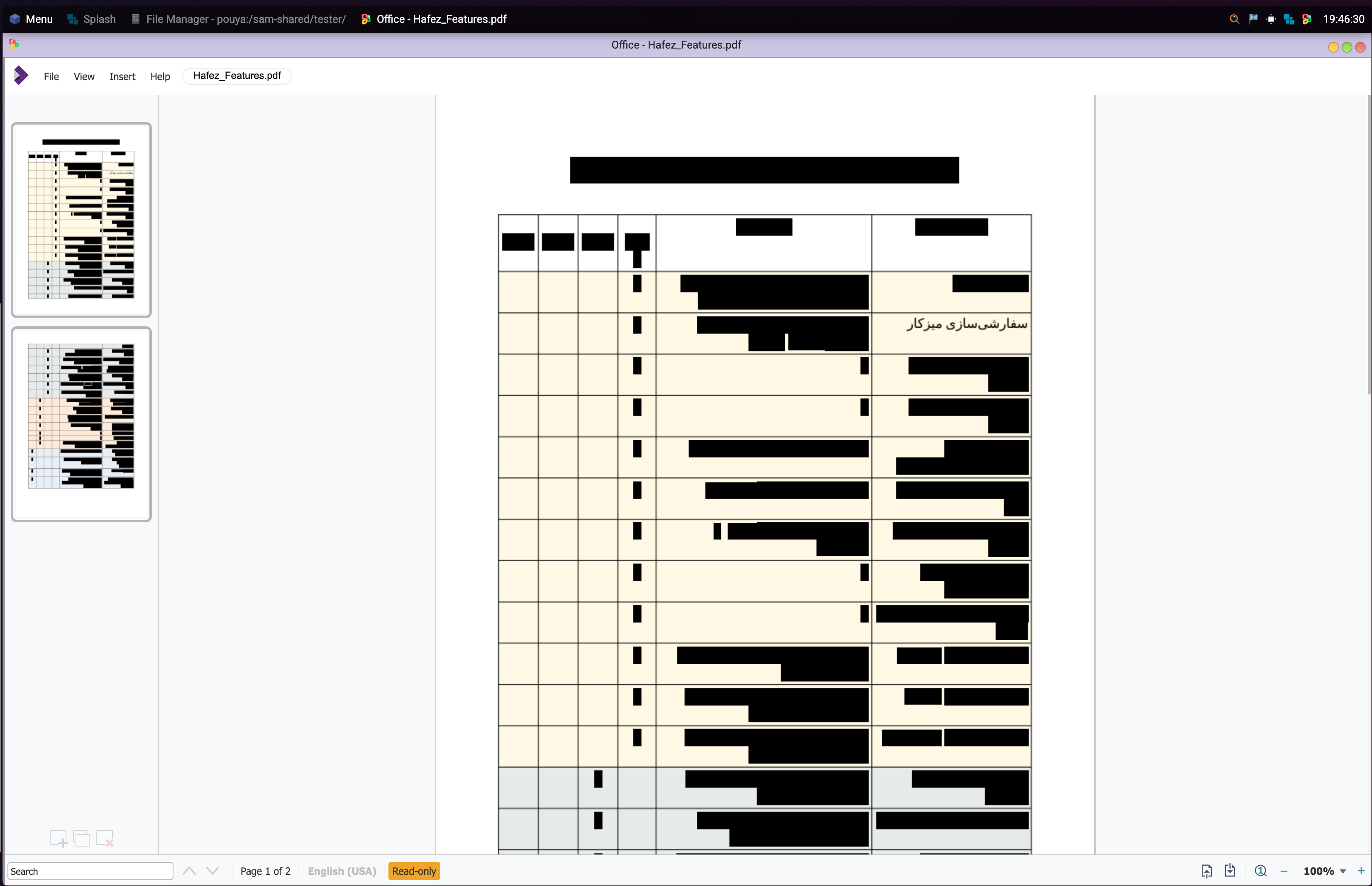The width and height of the screenshot is (1372, 886).
Task: Reset zoom with the 1:1 magnifier icon
Action: pyautogui.click(x=1260, y=871)
